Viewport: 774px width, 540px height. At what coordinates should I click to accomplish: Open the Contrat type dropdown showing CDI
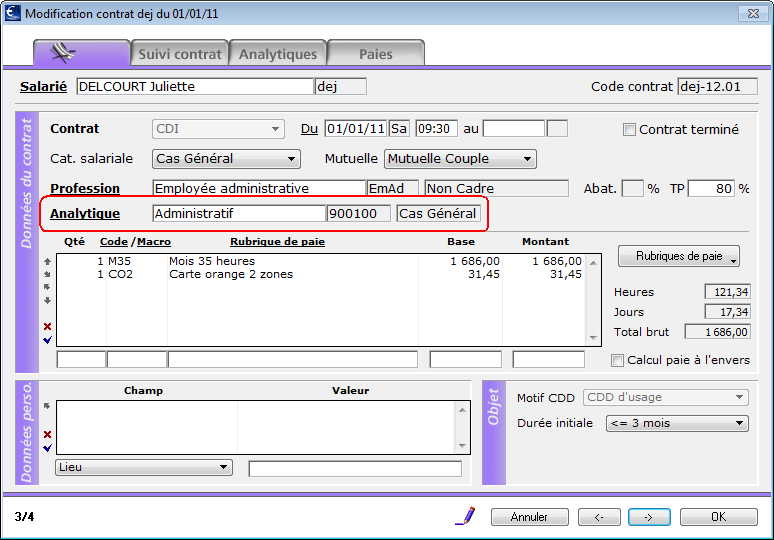pos(218,129)
